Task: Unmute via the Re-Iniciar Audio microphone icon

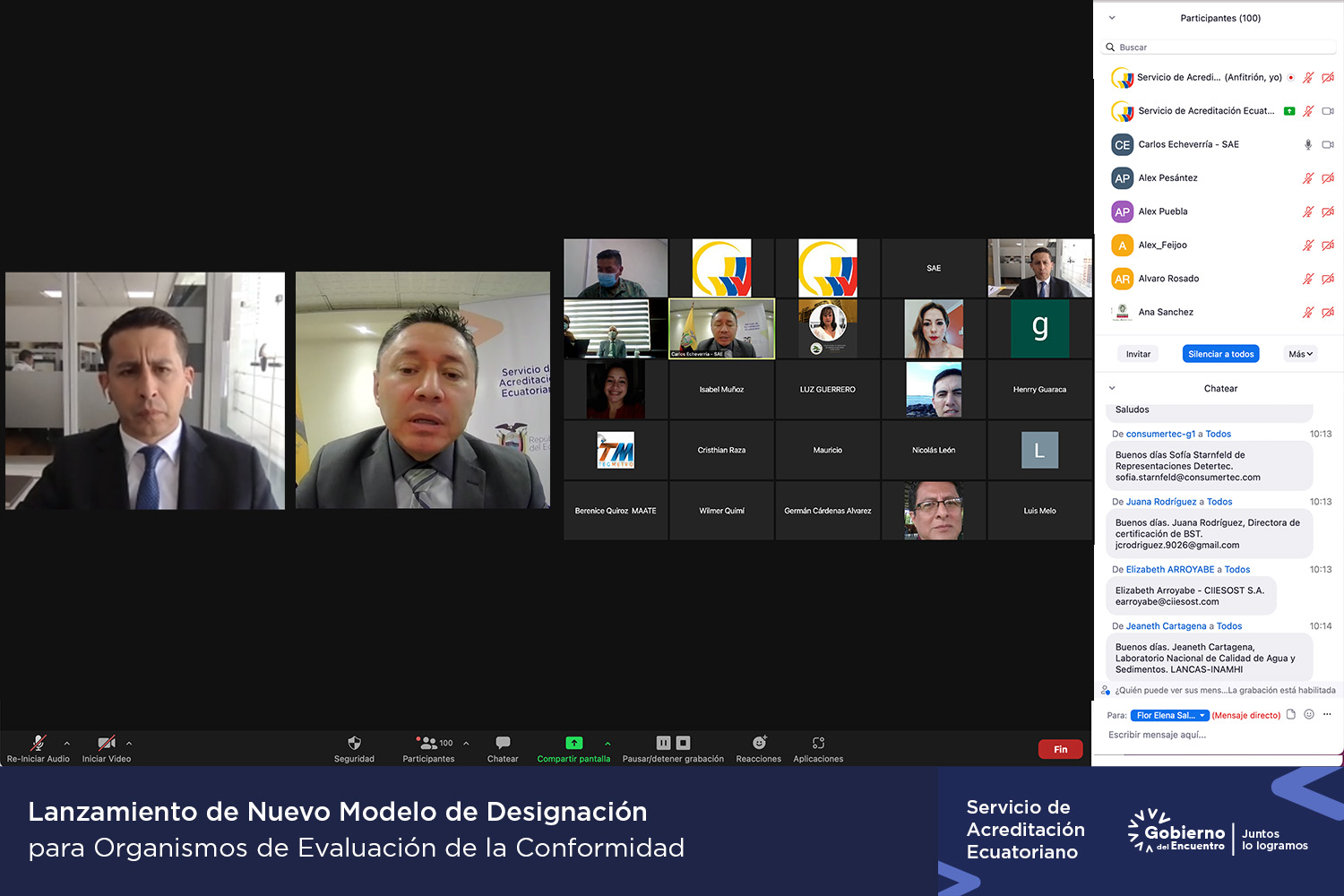Action: pos(38,743)
